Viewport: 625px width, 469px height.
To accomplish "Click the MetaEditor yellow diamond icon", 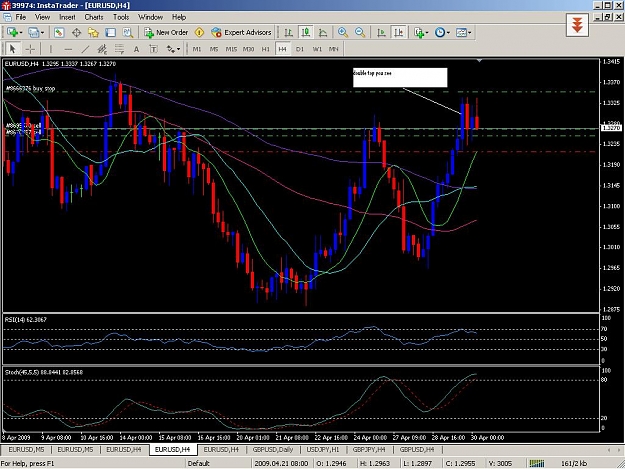I will coord(199,32).
